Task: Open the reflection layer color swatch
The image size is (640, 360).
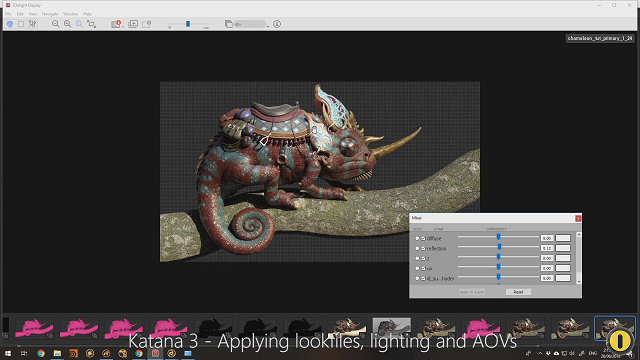Action: pos(563,248)
